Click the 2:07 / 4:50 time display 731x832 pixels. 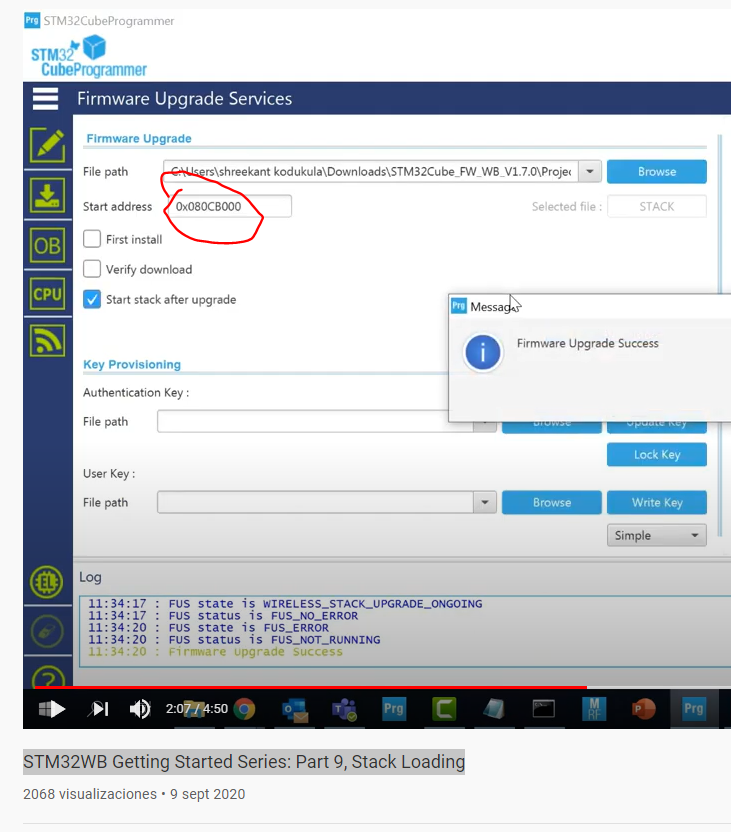tap(197, 708)
